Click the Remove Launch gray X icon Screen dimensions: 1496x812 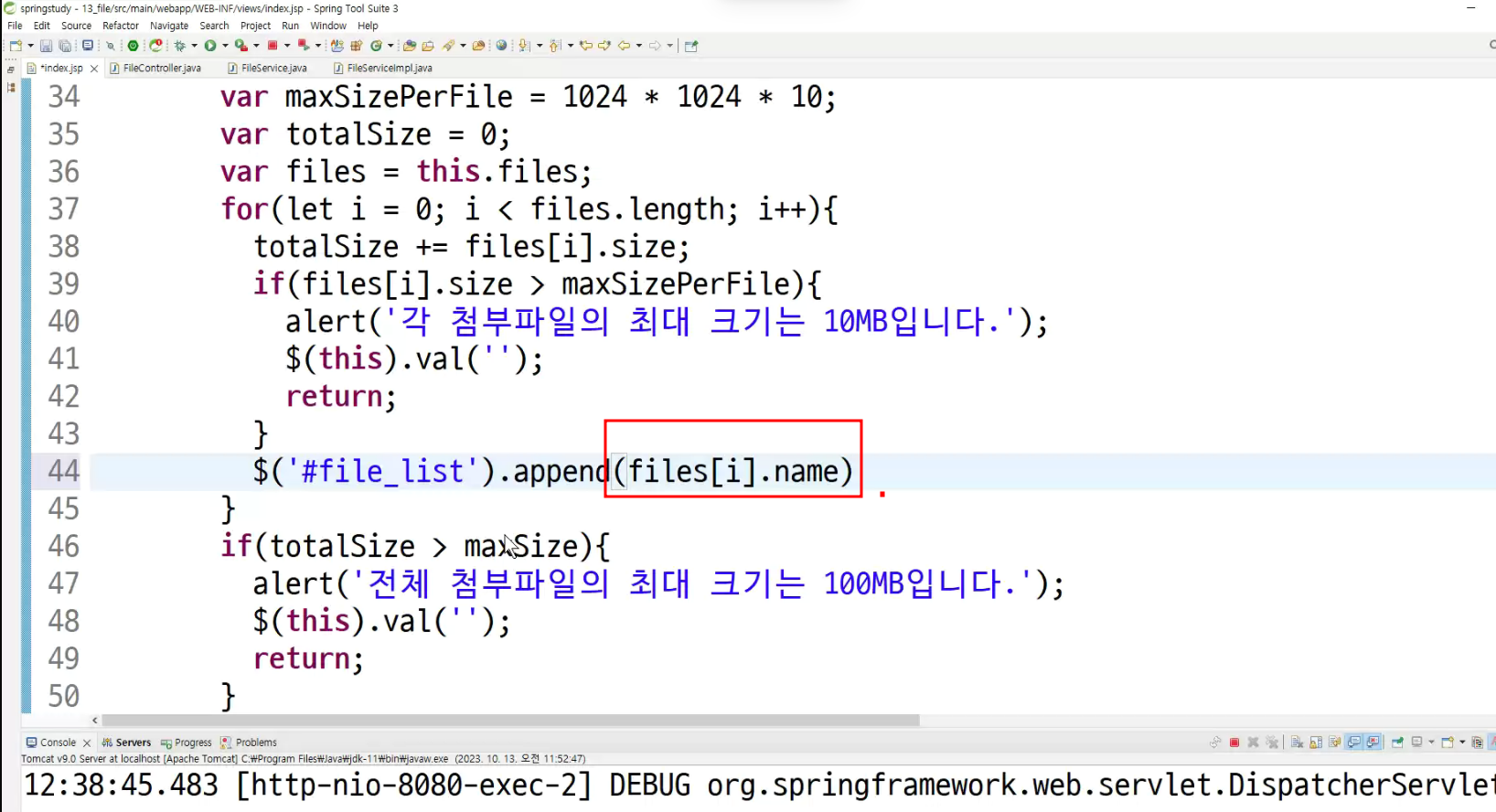(1254, 743)
